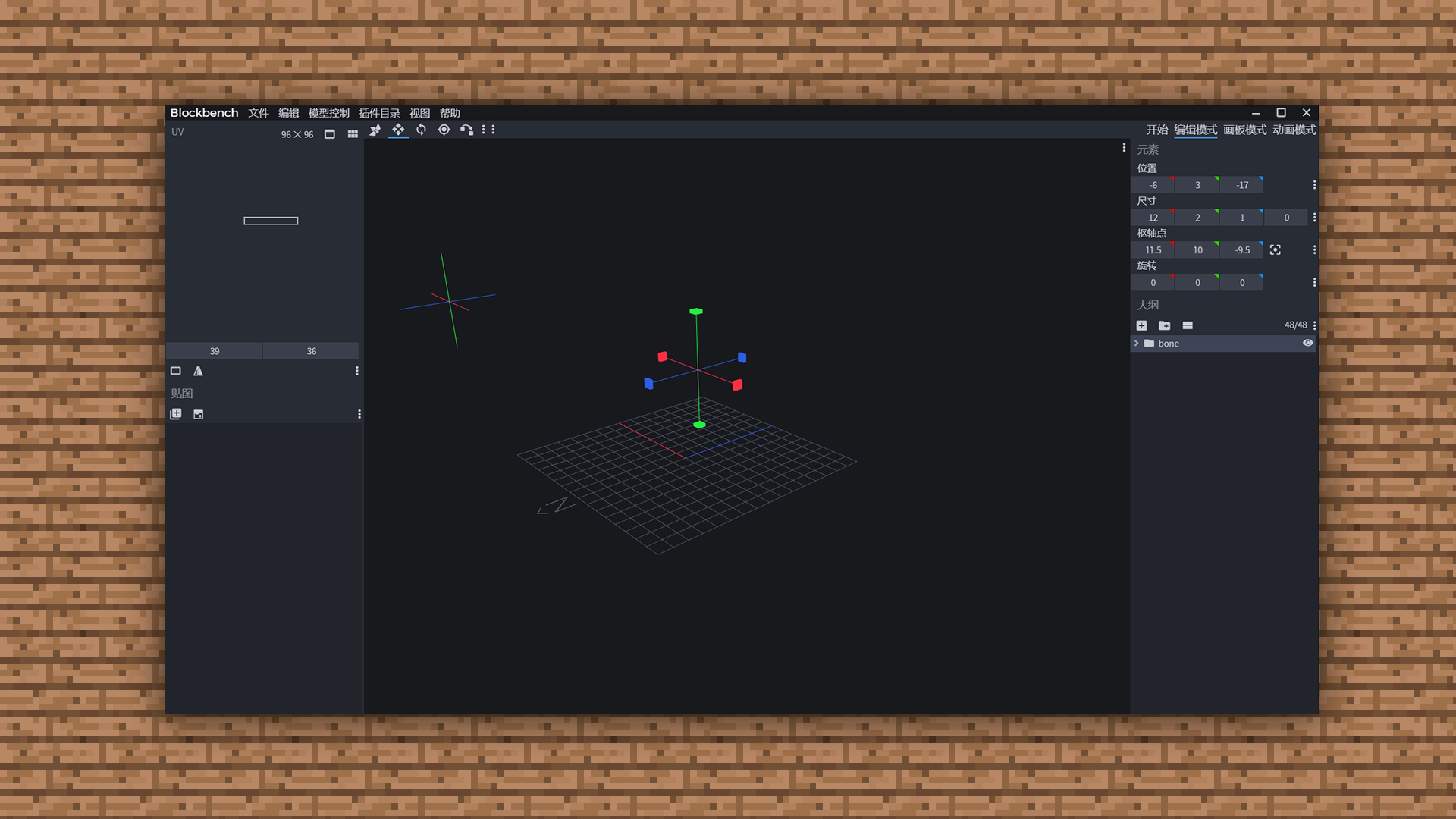Edit UV offset value 36
The width and height of the screenshot is (1456, 819).
pos(311,351)
